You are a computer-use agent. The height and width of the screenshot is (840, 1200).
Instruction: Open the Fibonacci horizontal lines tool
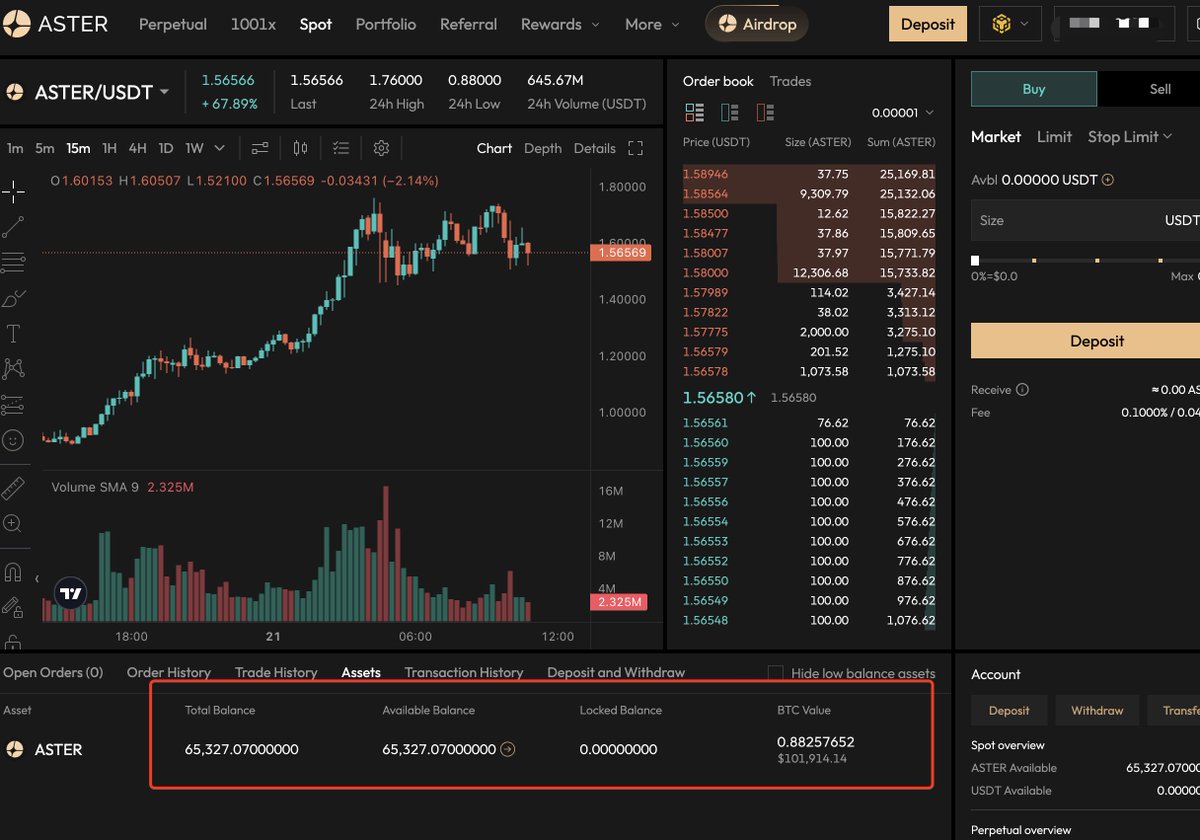[13, 262]
